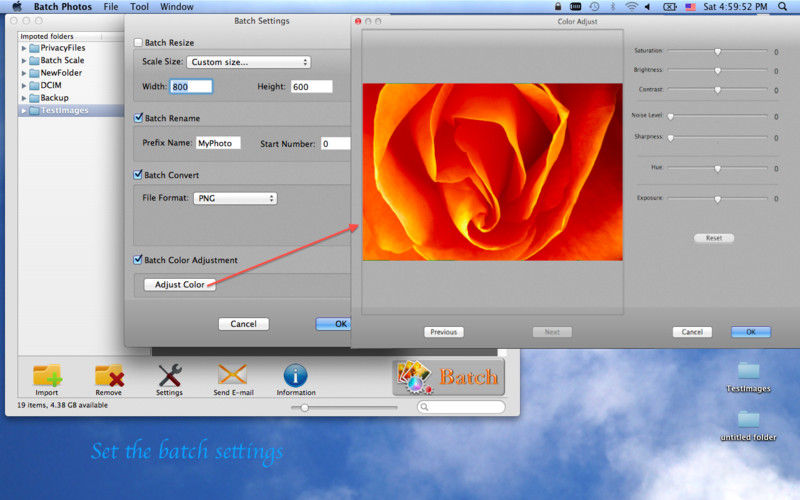The image size is (800, 500).
Task: Open the Settings tools icon
Action: click(169, 376)
